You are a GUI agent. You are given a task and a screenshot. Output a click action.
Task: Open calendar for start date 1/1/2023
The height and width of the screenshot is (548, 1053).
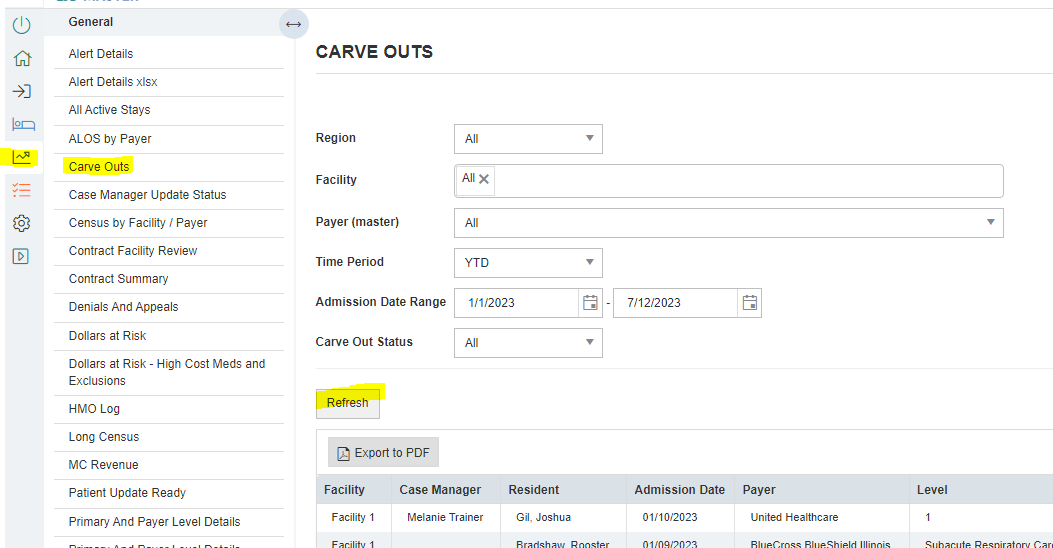590,303
